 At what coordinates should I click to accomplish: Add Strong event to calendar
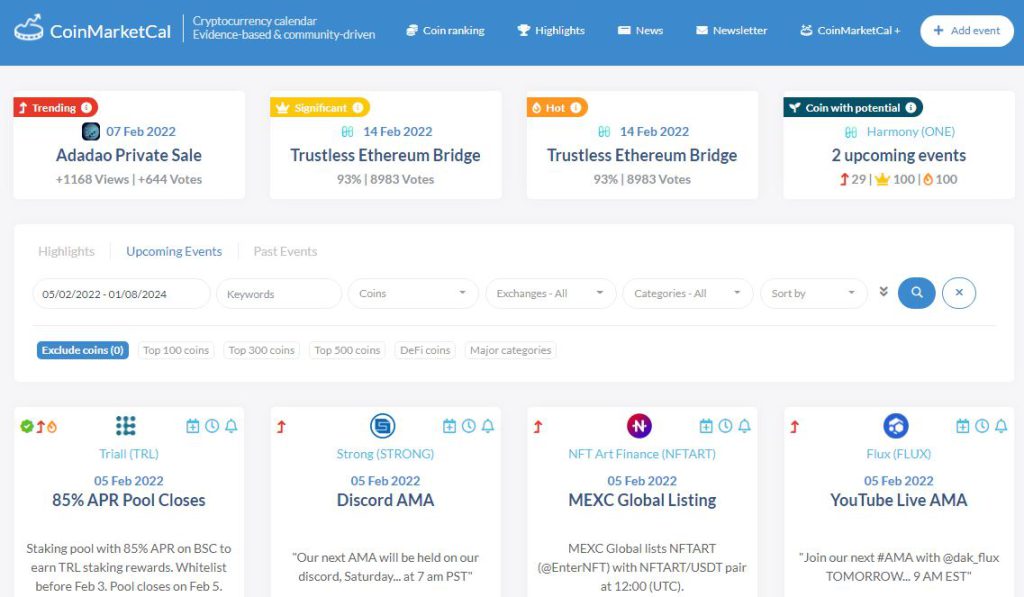(x=449, y=427)
